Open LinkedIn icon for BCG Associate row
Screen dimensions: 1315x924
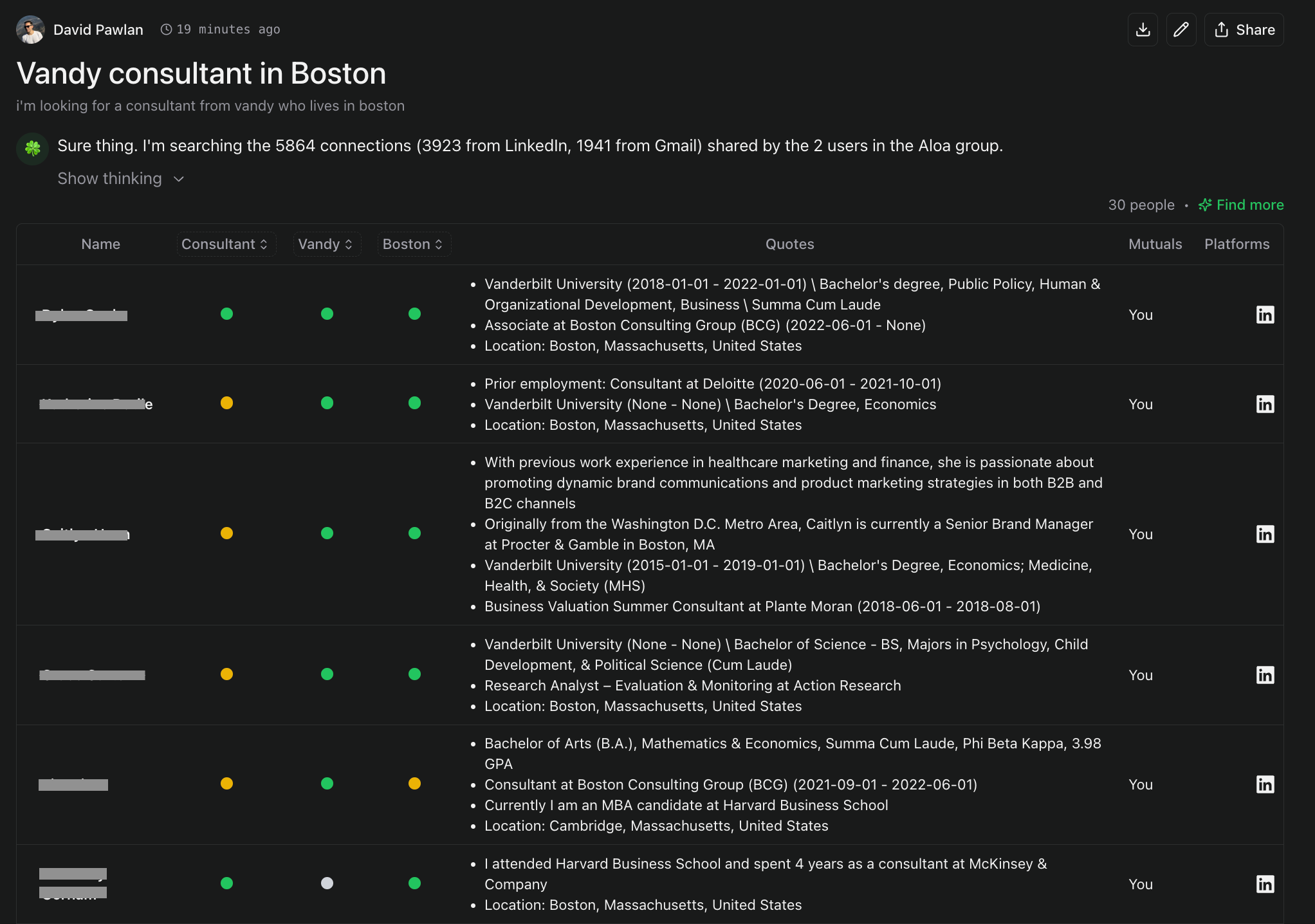(x=1265, y=315)
